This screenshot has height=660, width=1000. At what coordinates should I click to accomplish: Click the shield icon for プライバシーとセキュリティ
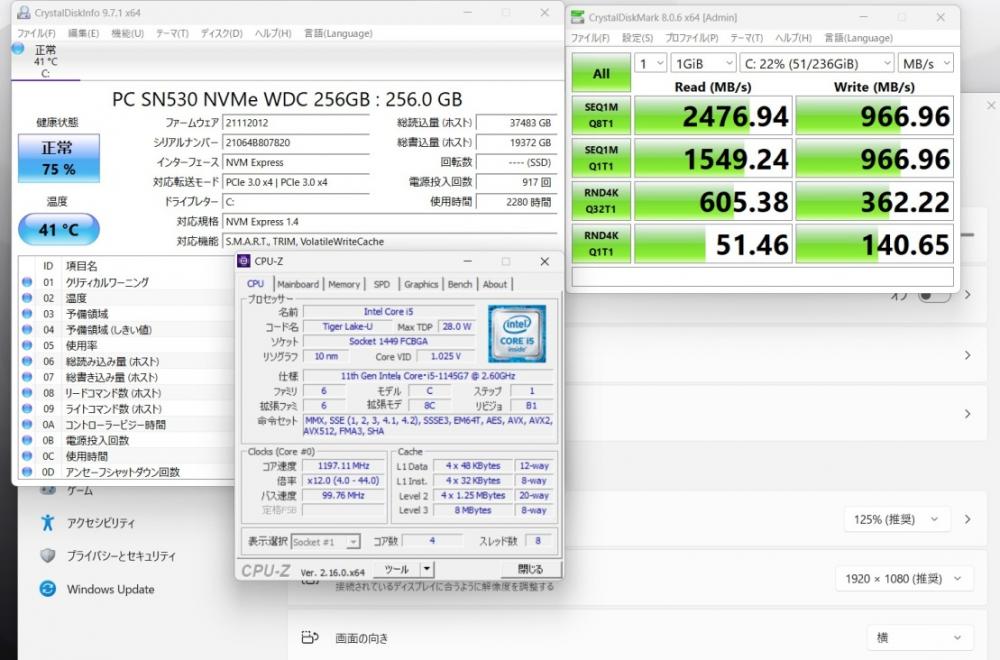coord(48,555)
